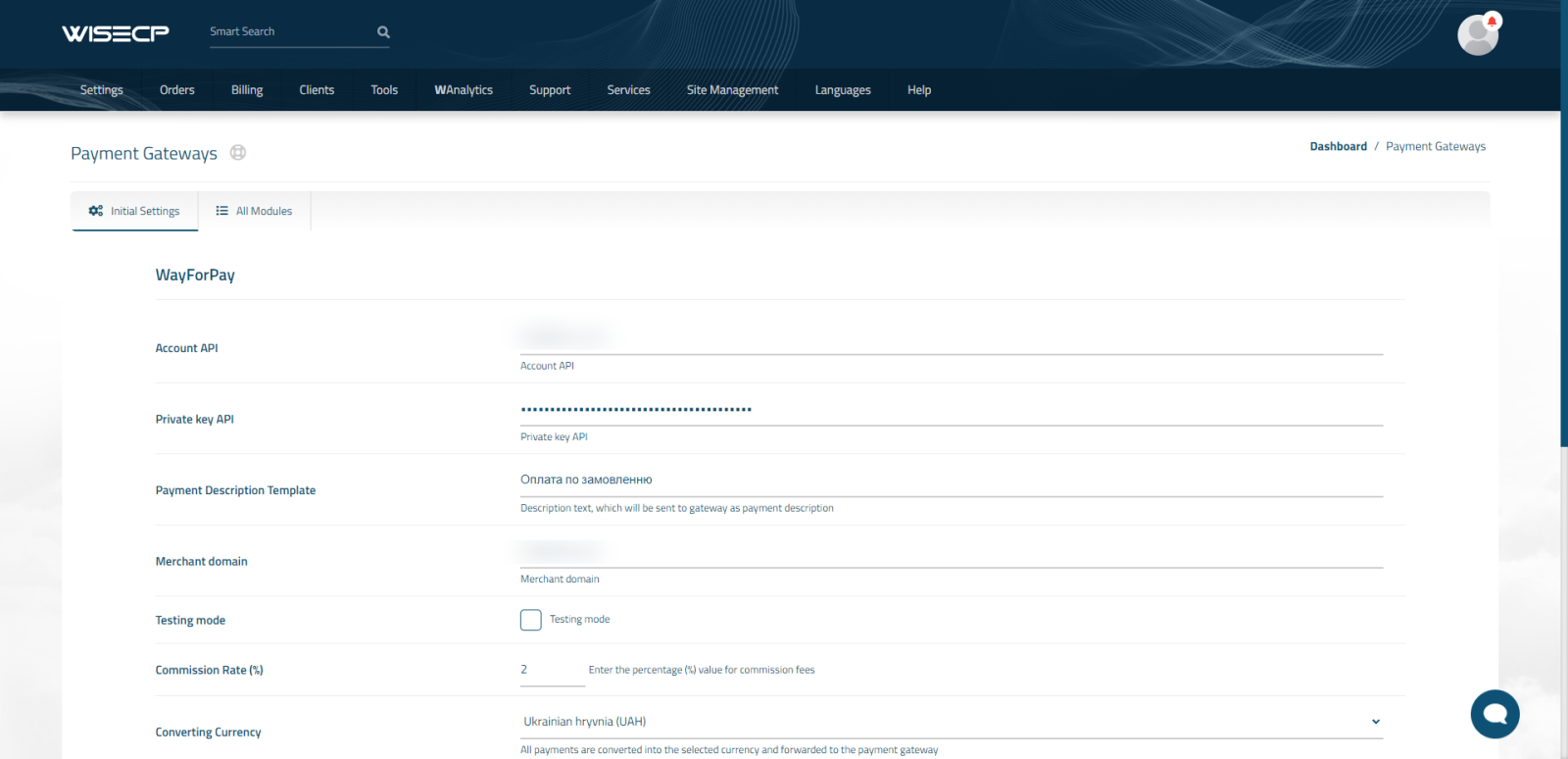Viewport: 1568px width, 759px height.
Task: Open the Support menu
Action: pos(550,90)
